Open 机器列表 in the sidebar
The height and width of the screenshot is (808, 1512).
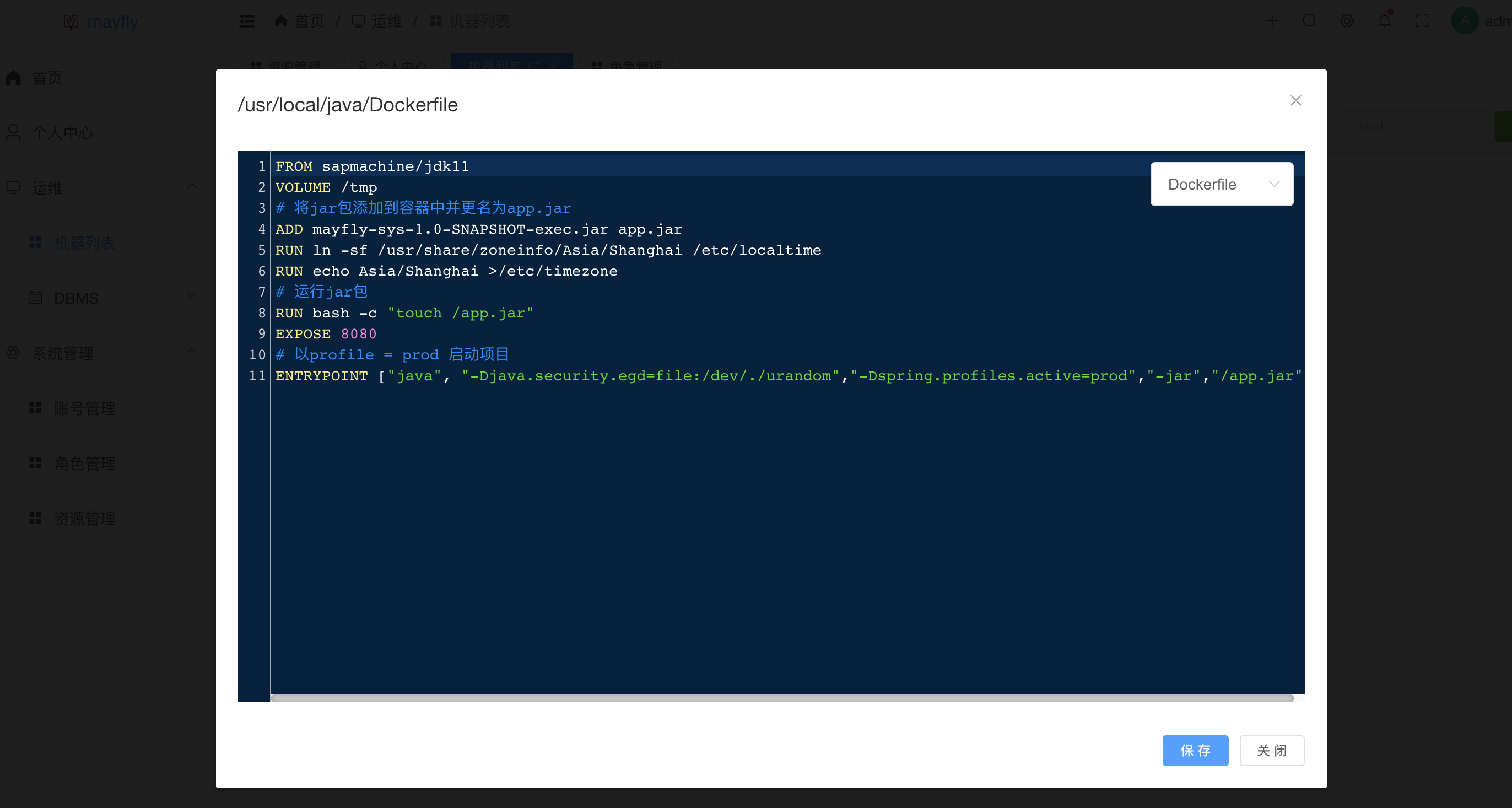click(84, 243)
